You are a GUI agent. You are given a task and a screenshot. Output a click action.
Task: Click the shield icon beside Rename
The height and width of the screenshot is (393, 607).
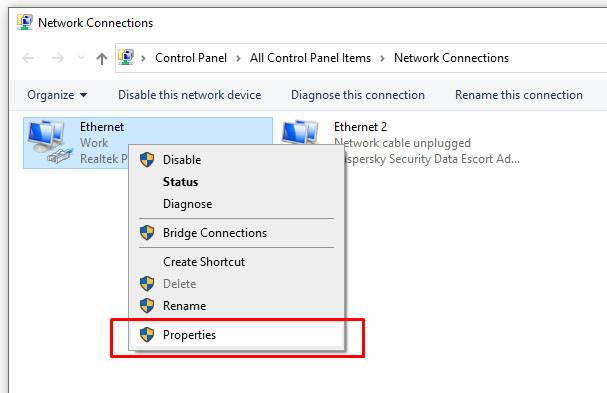[147, 305]
